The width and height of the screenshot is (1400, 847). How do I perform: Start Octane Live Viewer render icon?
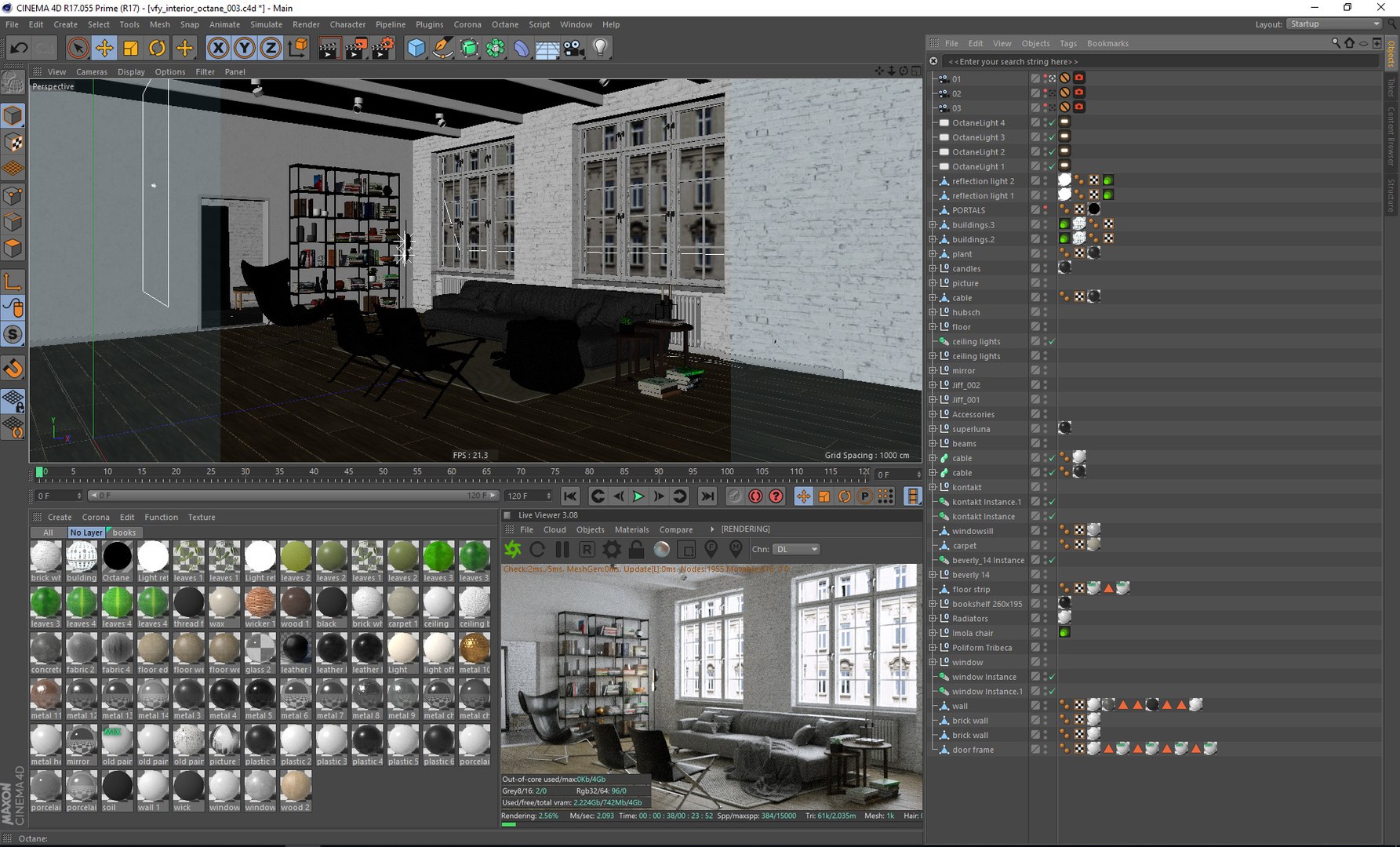coord(513,549)
